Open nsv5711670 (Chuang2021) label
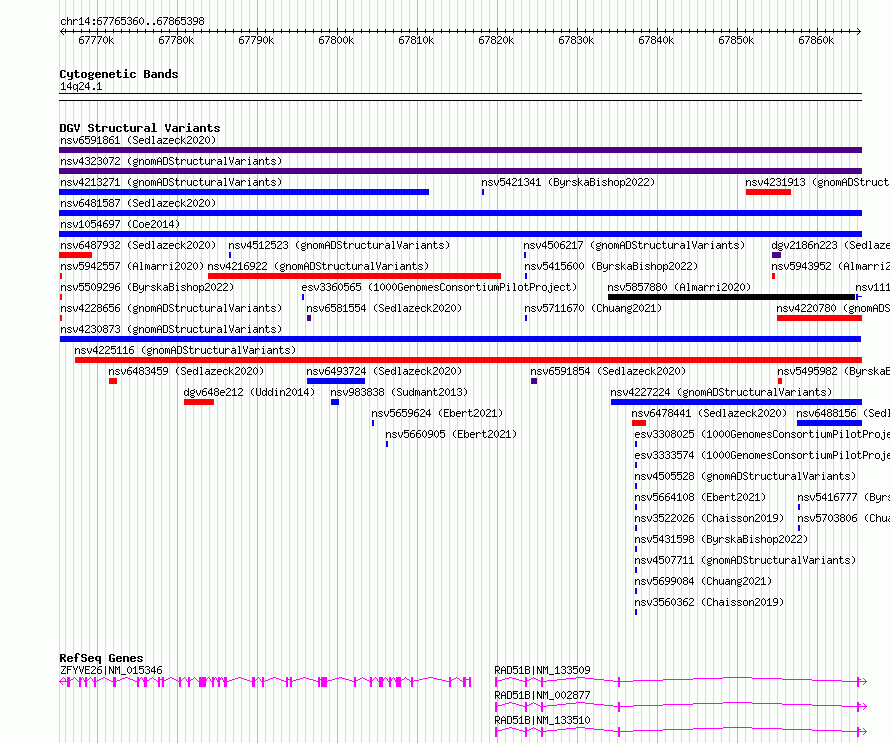Screen dimensions: 890x743 tap(593, 308)
